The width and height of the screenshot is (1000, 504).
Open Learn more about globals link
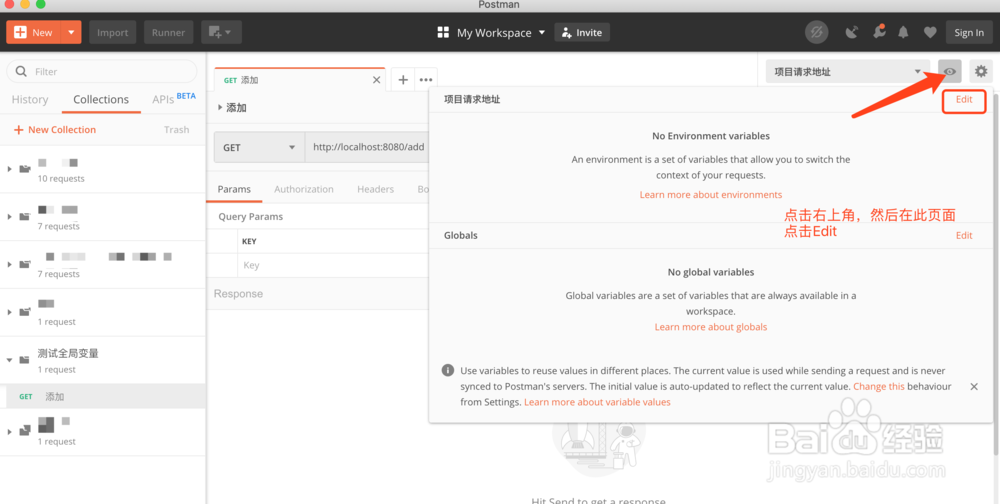point(710,327)
